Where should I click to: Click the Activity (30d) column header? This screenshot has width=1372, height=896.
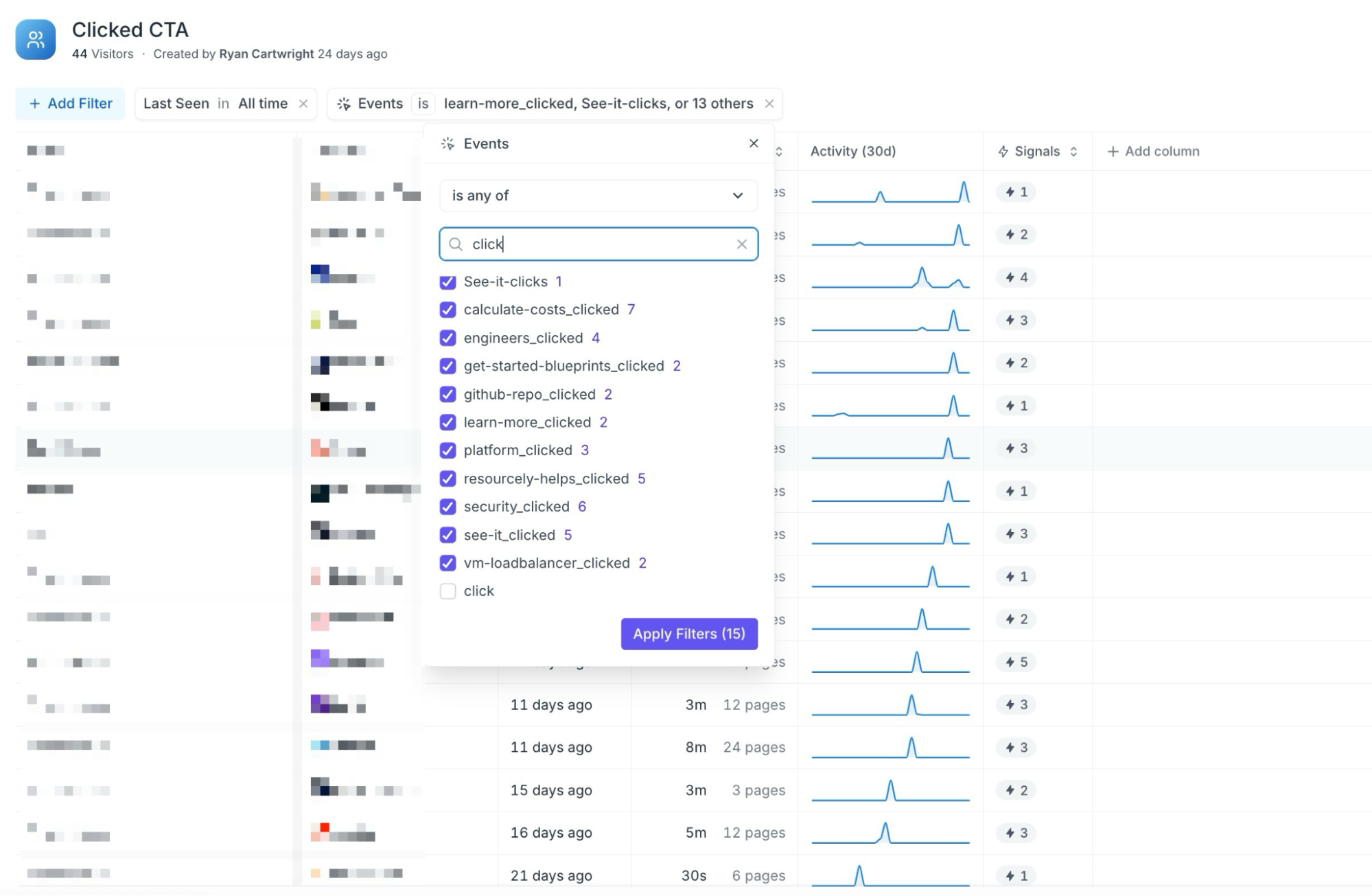pos(852,152)
